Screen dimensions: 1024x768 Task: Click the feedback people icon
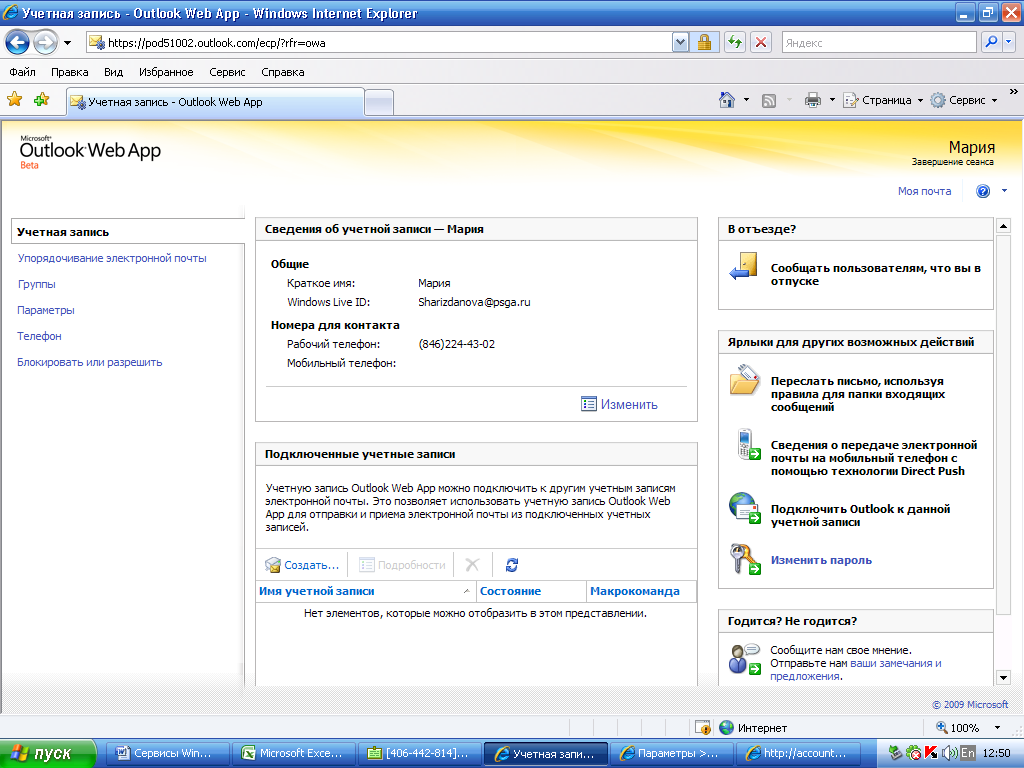[745, 659]
